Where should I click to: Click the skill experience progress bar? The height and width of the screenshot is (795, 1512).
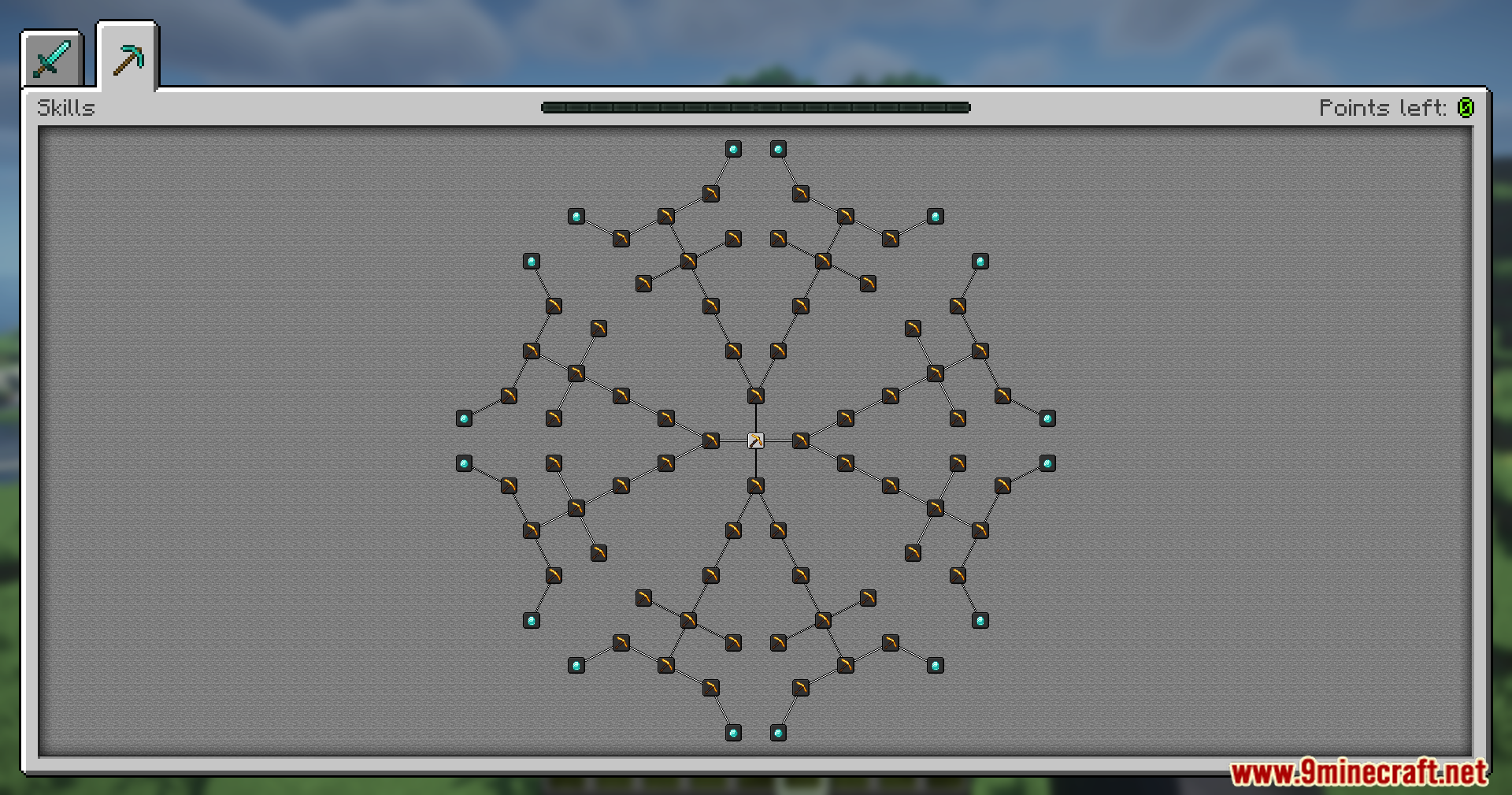click(756, 108)
